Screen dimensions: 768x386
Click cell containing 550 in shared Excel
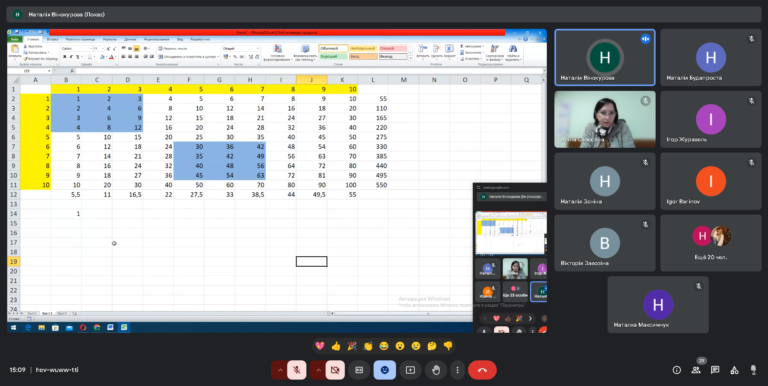[x=373, y=185]
